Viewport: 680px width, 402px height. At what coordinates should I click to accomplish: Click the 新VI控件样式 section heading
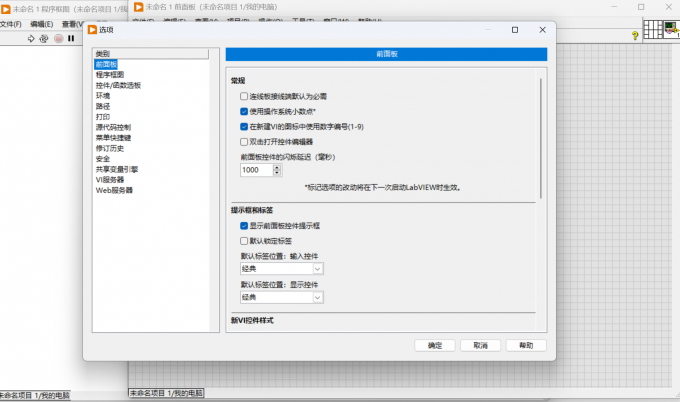(252, 320)
